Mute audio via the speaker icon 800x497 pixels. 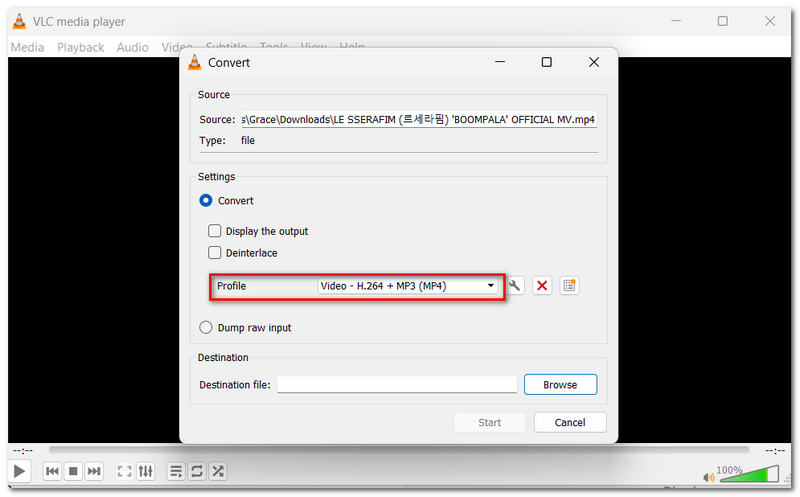coord(708,478)
